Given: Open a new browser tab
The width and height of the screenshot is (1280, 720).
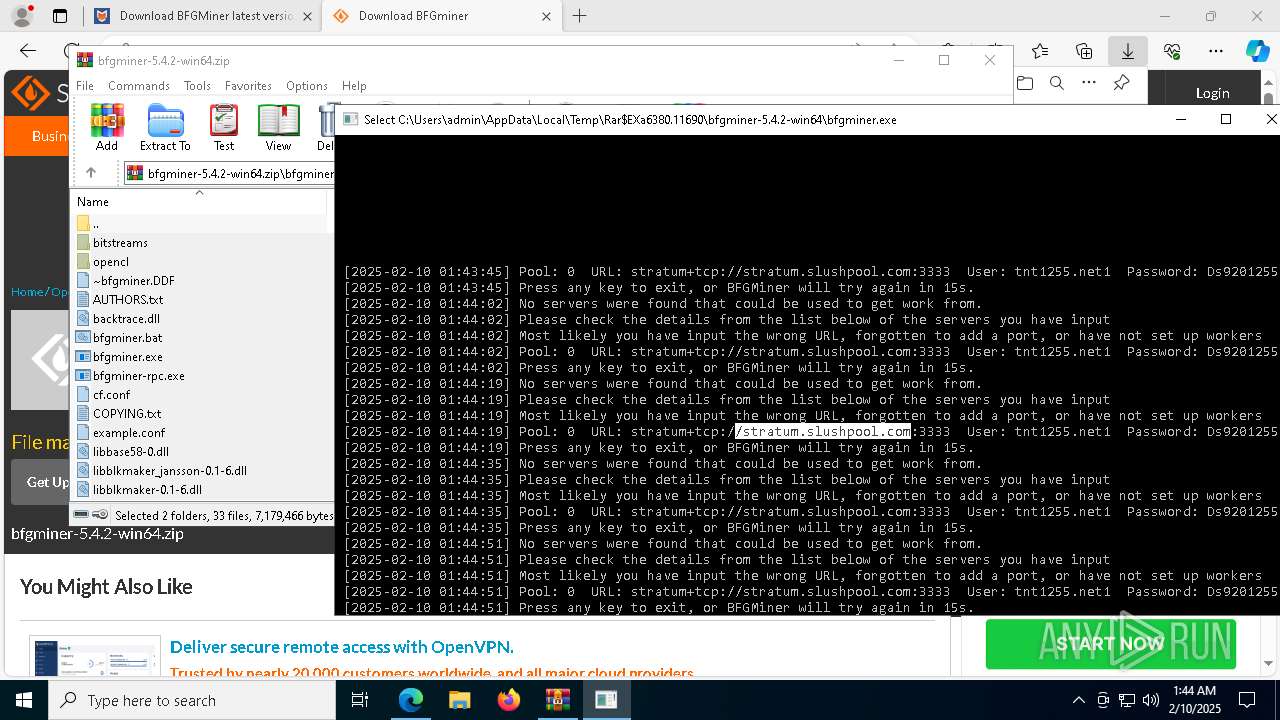Looking at the screenshot, I should (x=579, y=16).
